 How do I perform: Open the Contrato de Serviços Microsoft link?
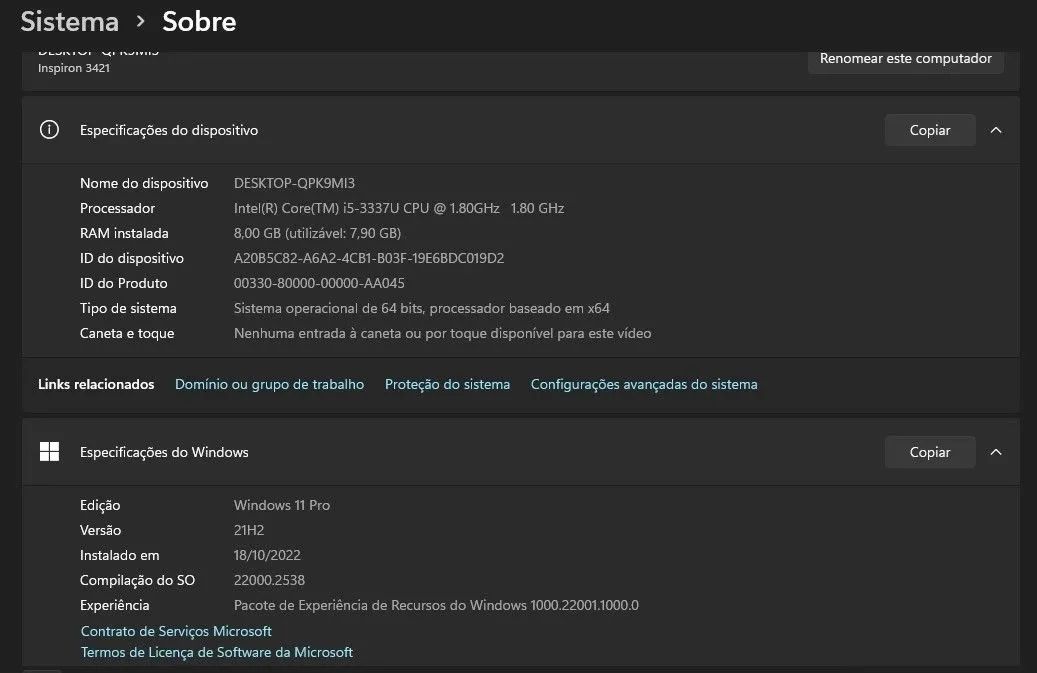coord(176,631)
